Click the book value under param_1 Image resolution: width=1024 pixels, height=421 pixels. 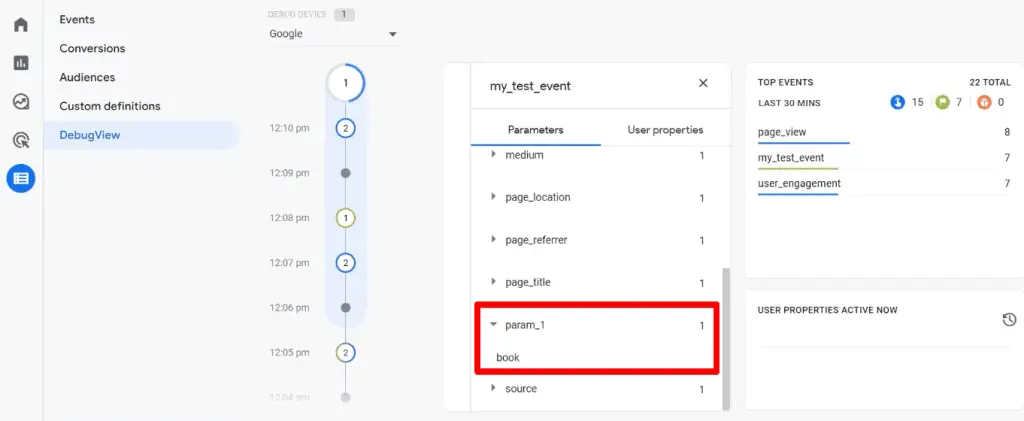507,357
